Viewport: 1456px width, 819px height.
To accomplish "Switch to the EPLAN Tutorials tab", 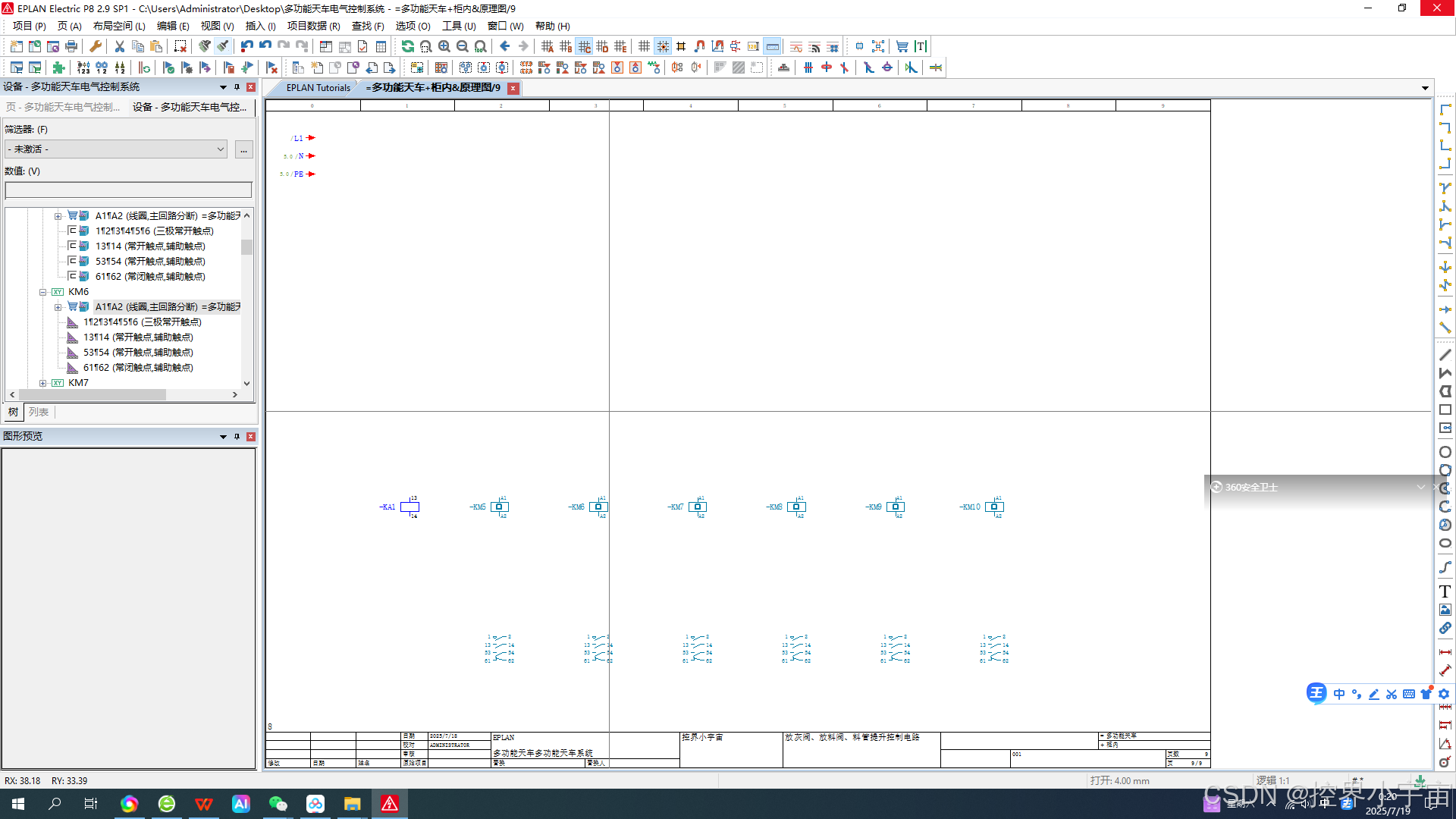I will coord(318,88).
